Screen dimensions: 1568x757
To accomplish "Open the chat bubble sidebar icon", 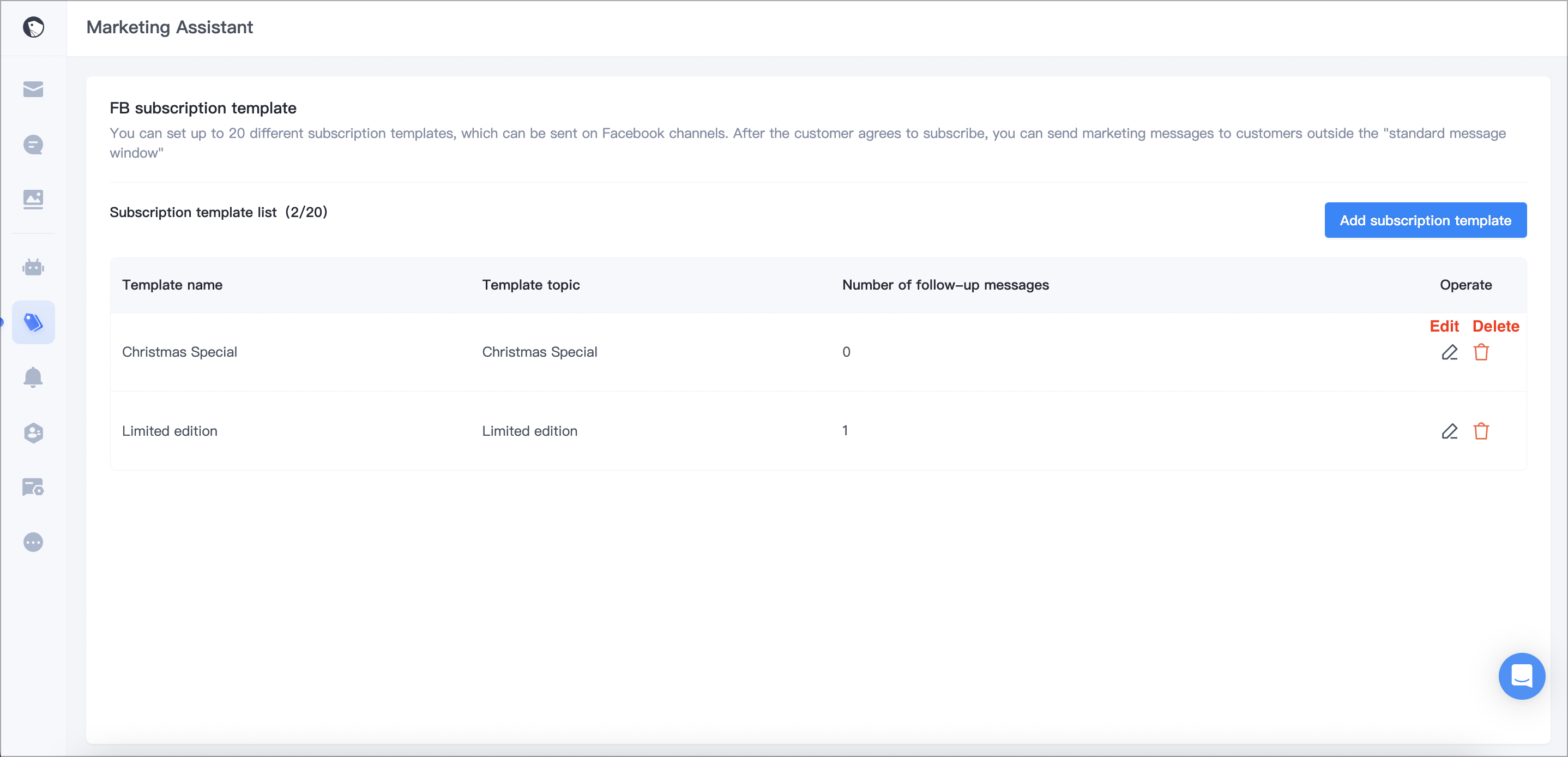I will point(33,145).
